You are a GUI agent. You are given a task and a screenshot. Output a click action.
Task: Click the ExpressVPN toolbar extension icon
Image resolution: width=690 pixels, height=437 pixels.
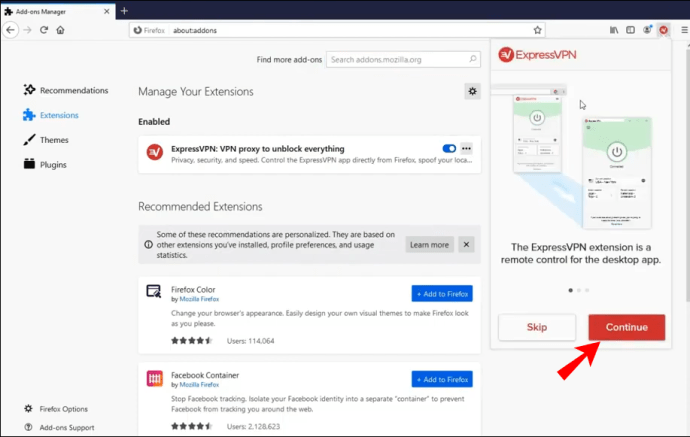(663, 30)
